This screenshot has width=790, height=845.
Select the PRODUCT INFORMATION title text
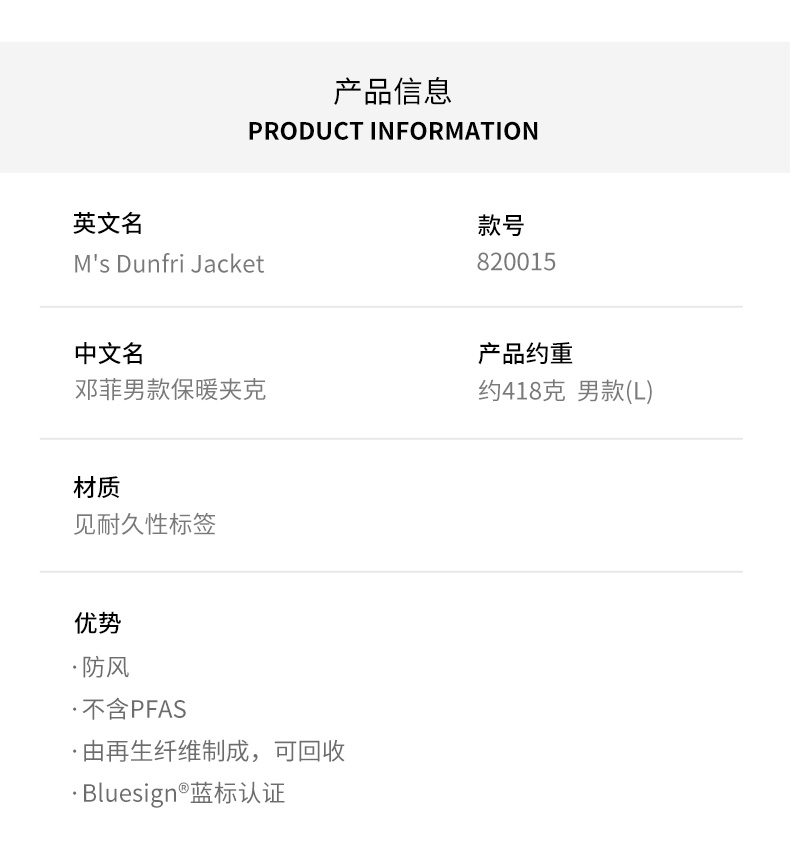tap(393, 131)
